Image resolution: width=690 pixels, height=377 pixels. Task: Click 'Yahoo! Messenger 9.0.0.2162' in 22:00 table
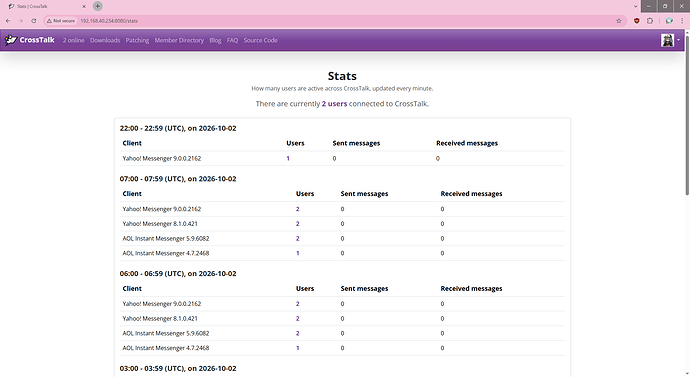coord(161,158)
